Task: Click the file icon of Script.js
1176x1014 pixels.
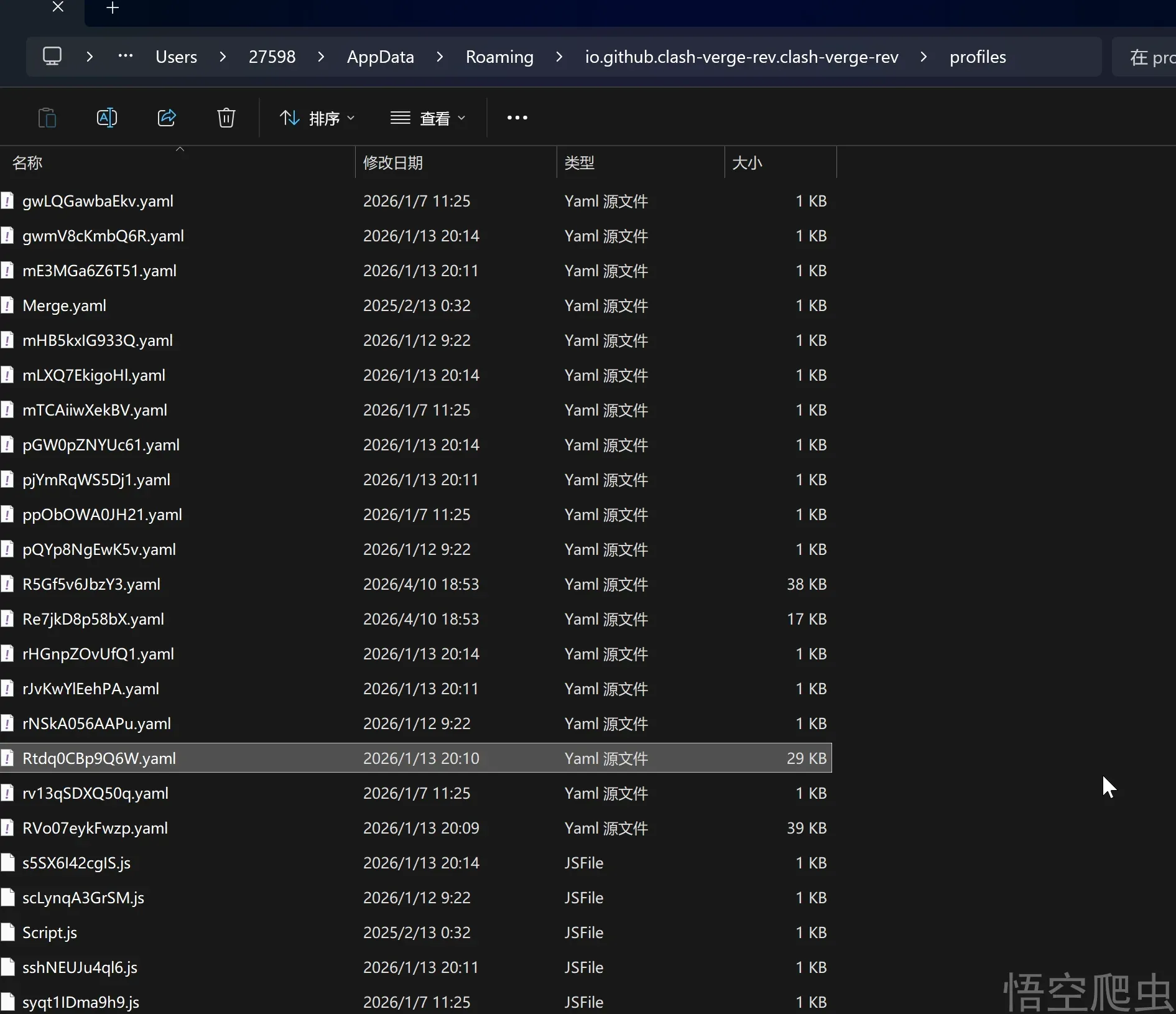Action: [8, 933]
